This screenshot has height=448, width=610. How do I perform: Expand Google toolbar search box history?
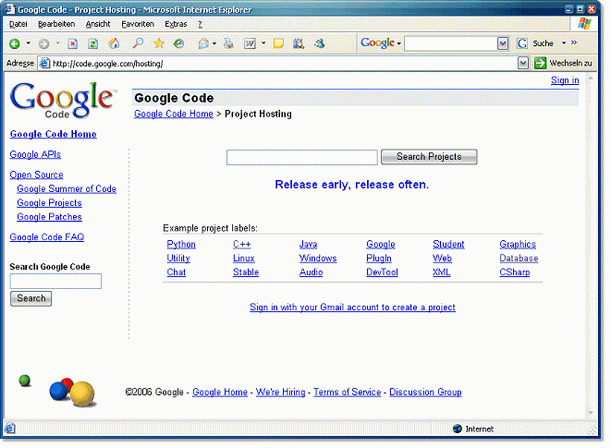(x=503, y=43)
